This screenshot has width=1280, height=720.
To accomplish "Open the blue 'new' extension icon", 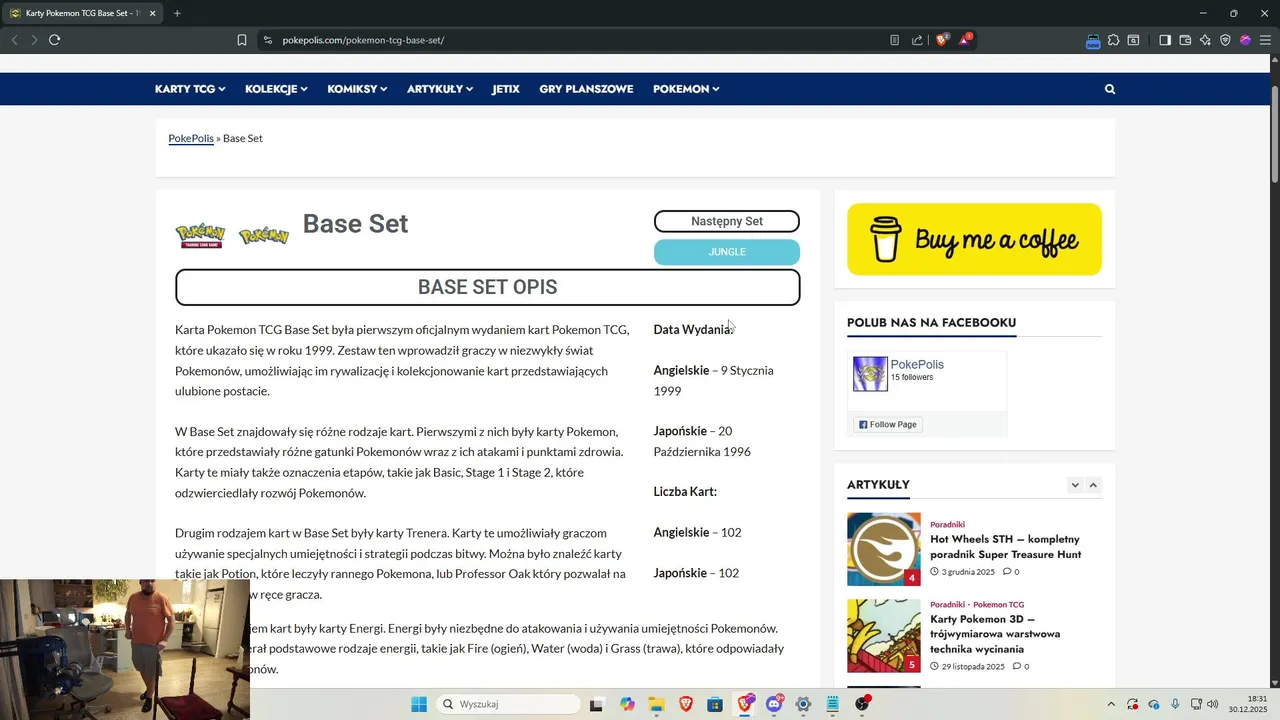I will point(1093,40).
